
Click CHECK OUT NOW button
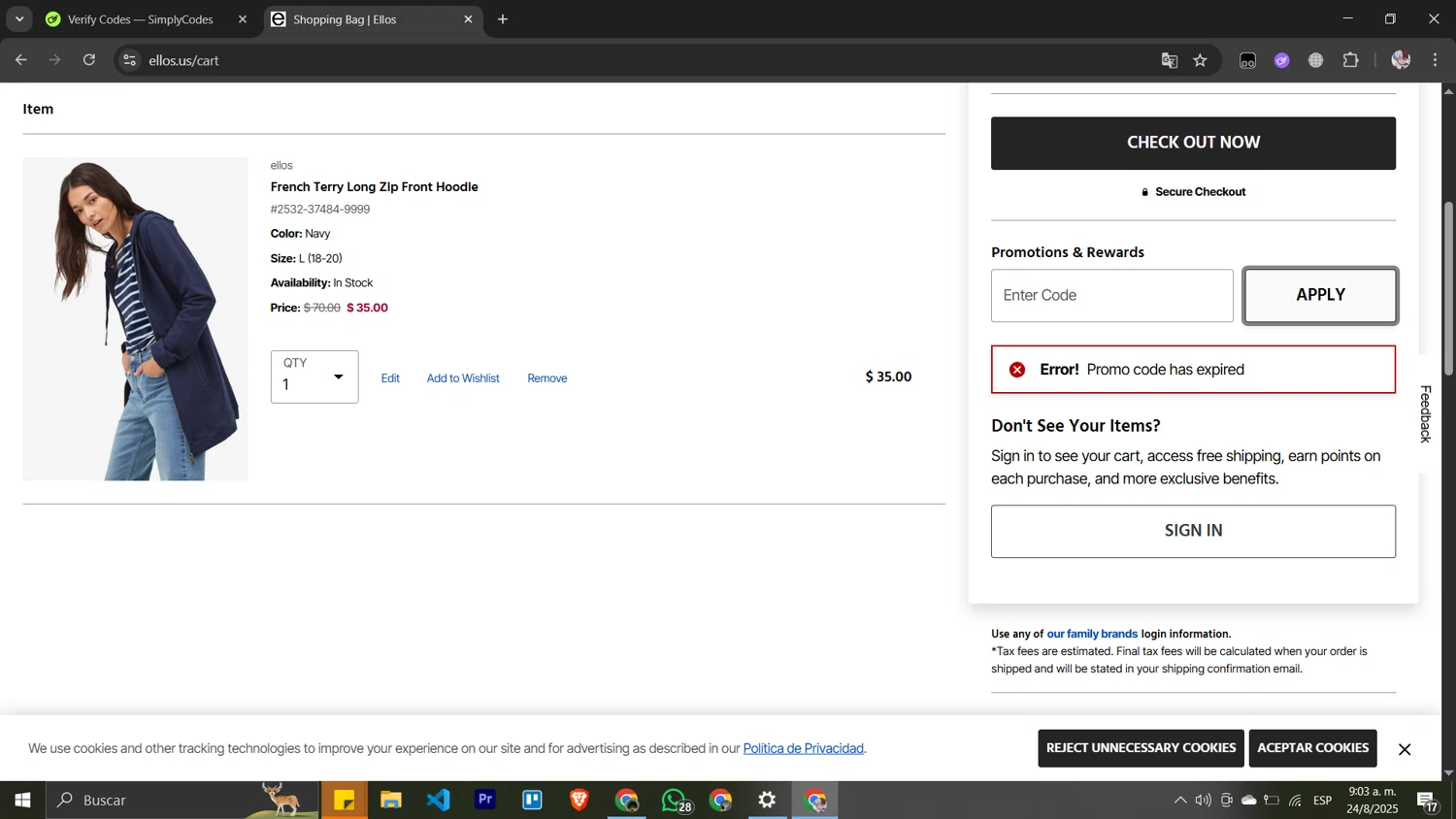[1193, 143]
